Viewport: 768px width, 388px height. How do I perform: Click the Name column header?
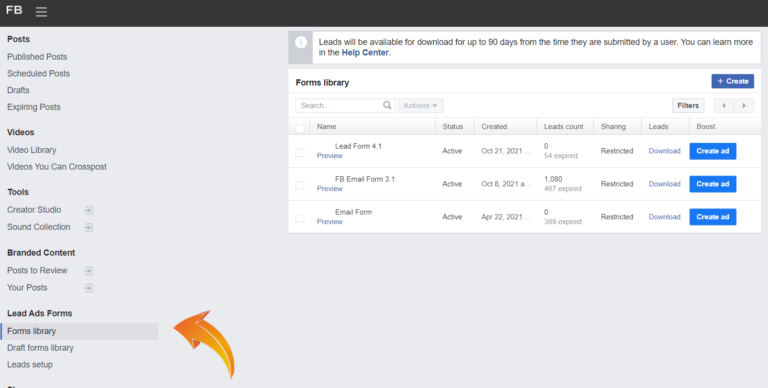(x=326, y=126)
